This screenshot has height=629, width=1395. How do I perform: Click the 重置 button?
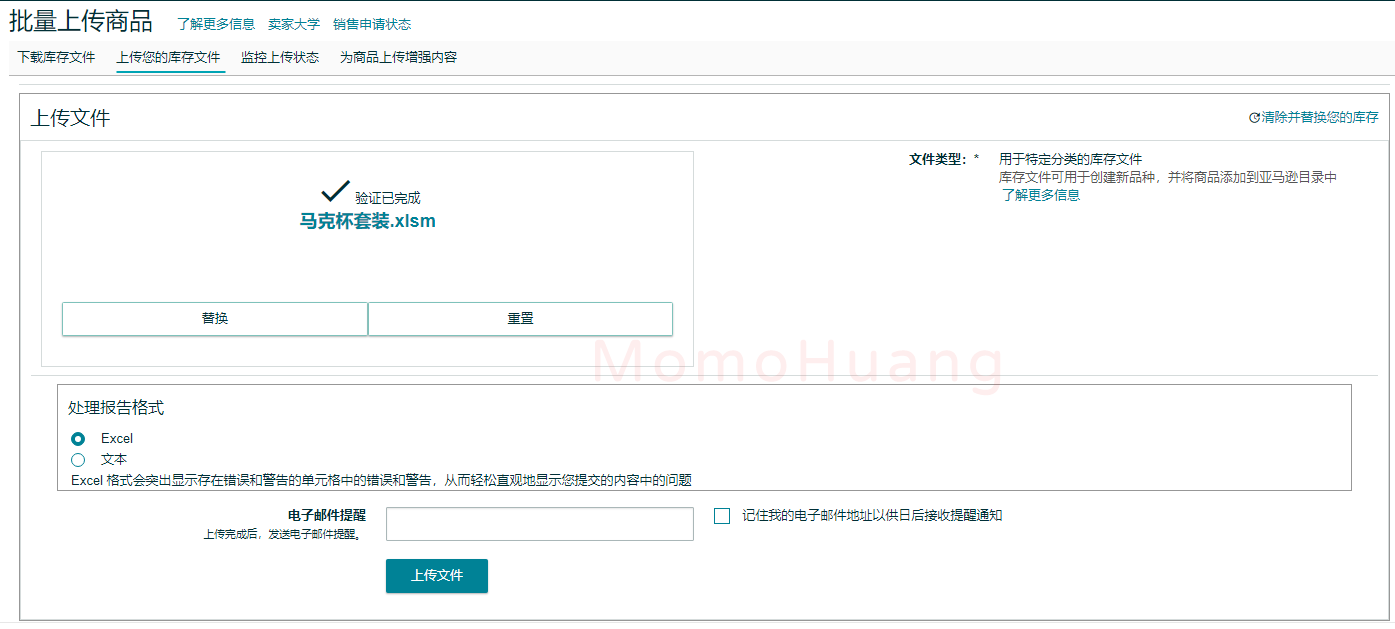click(x=520, y=318)
